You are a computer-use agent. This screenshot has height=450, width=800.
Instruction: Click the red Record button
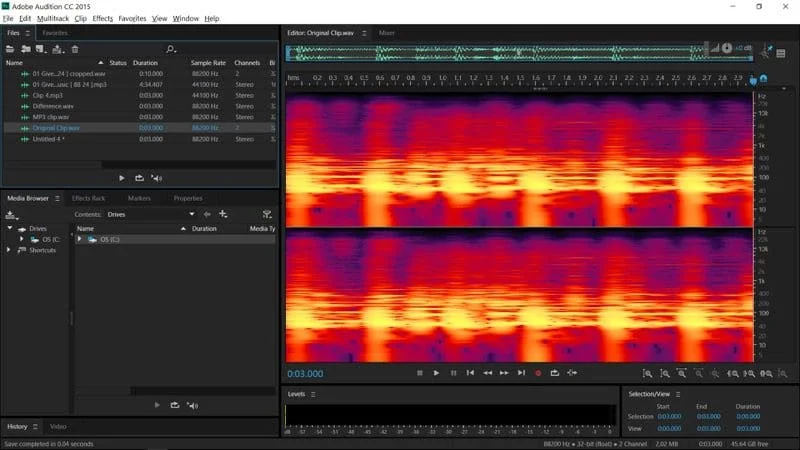coord(538,373)
